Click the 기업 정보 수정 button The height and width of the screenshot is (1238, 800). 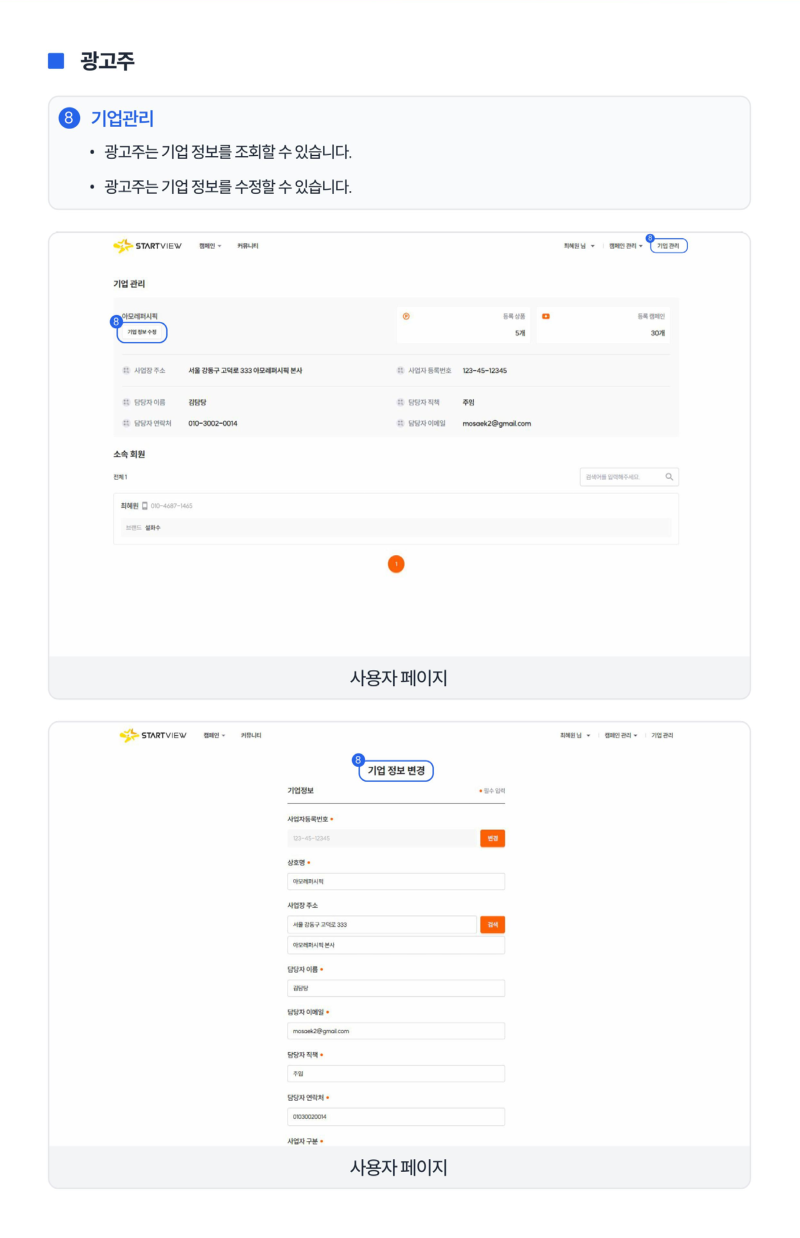[x=142, y=331]
